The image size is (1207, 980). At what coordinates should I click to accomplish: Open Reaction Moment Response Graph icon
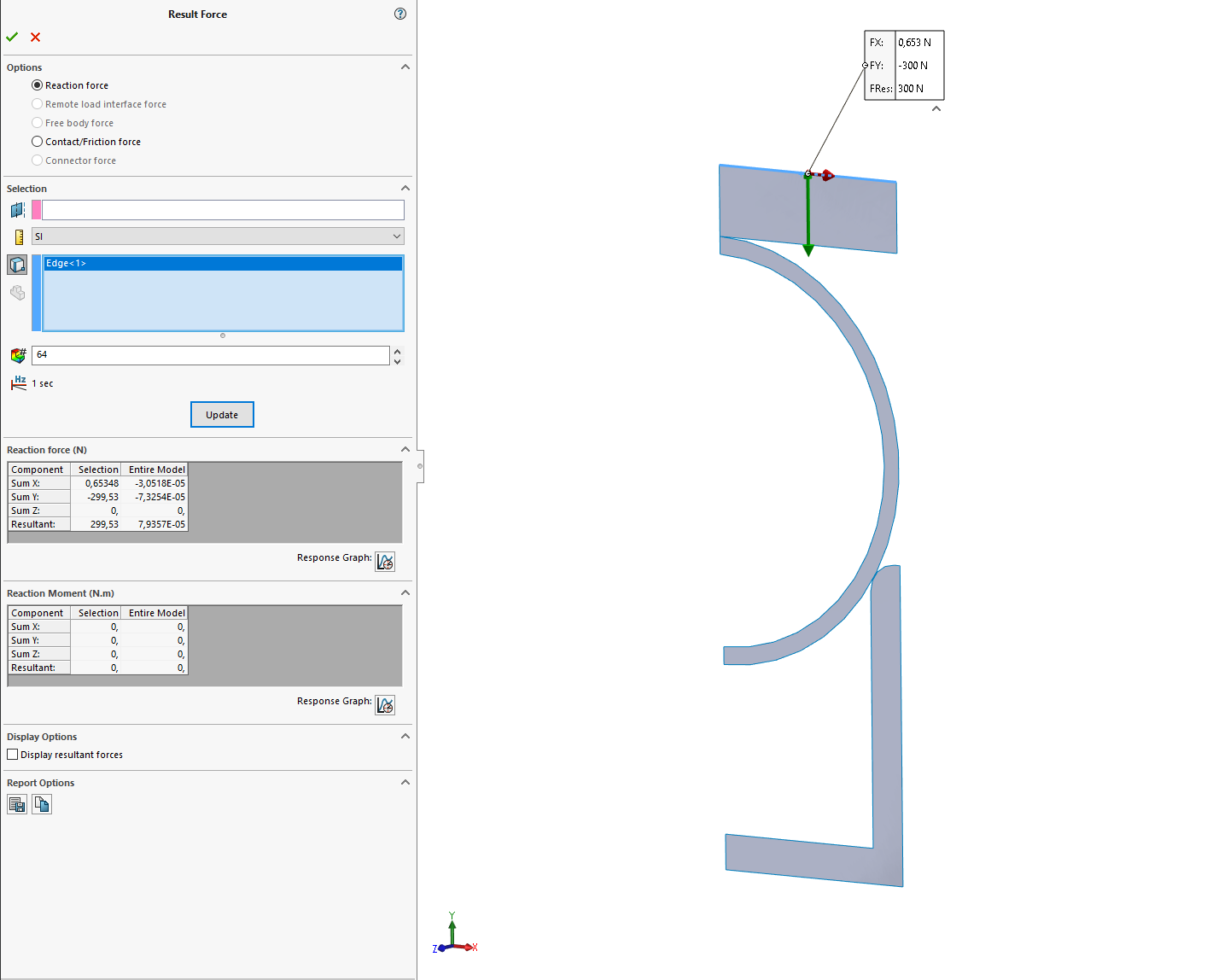click(385, 704)
